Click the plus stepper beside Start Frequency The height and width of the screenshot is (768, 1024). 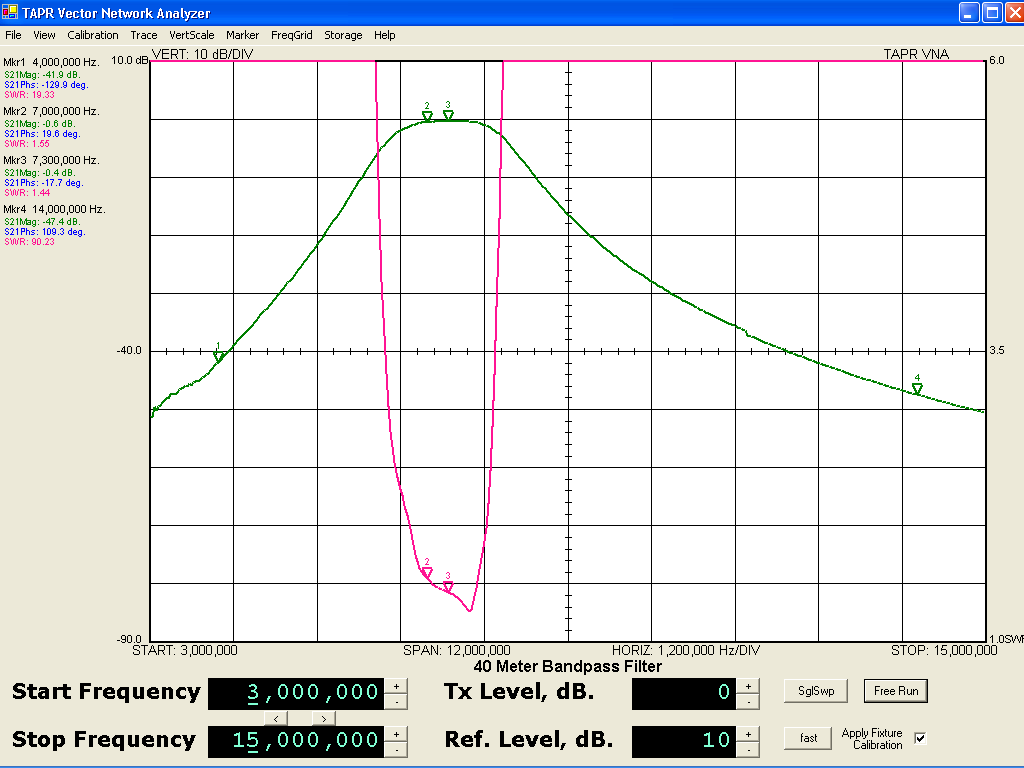click(x=396, y=686)
